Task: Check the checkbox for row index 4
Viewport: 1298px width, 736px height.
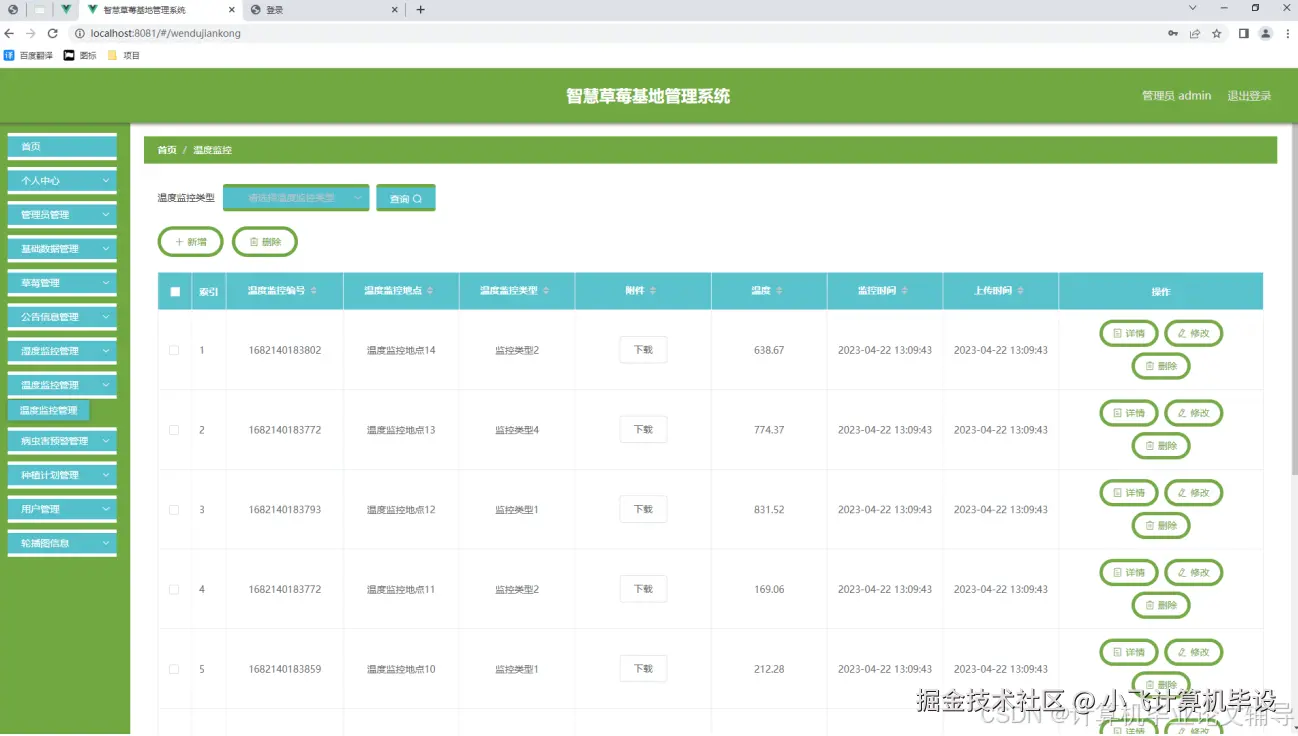Action: click(x=174, y=589)
